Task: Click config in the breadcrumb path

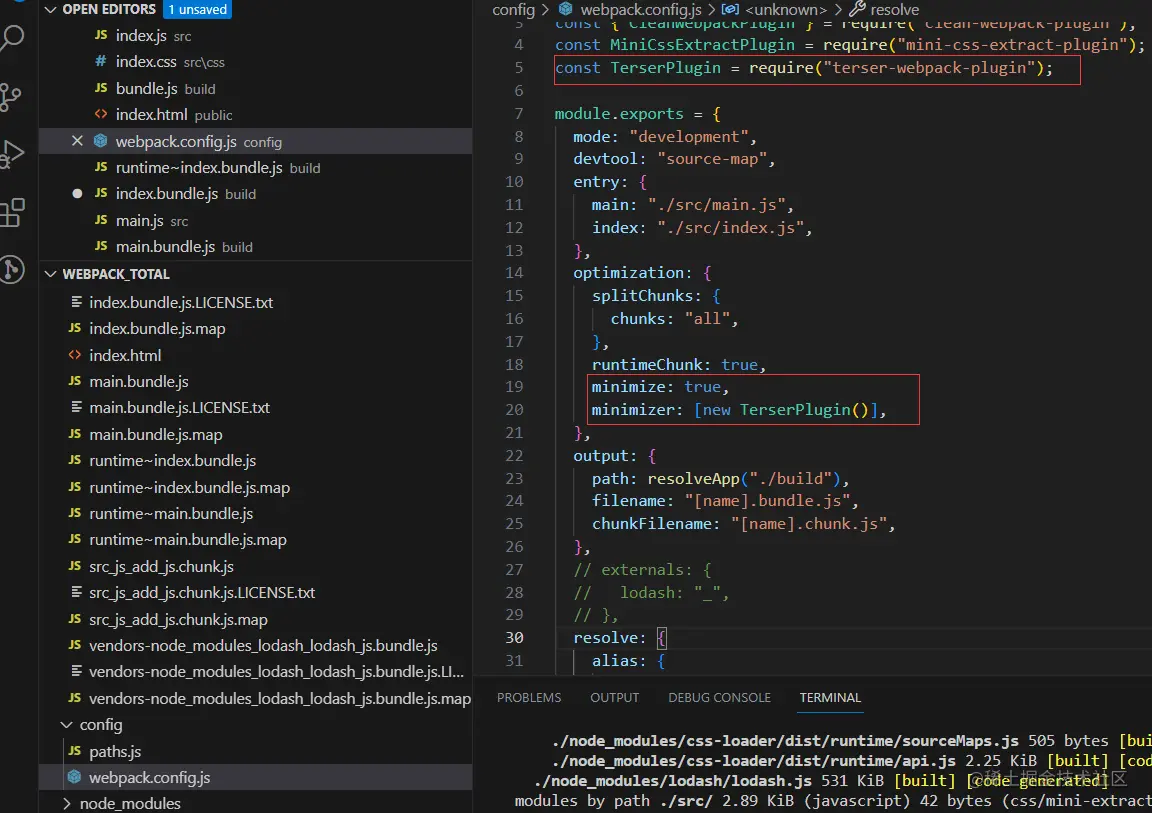Action: 514,10
